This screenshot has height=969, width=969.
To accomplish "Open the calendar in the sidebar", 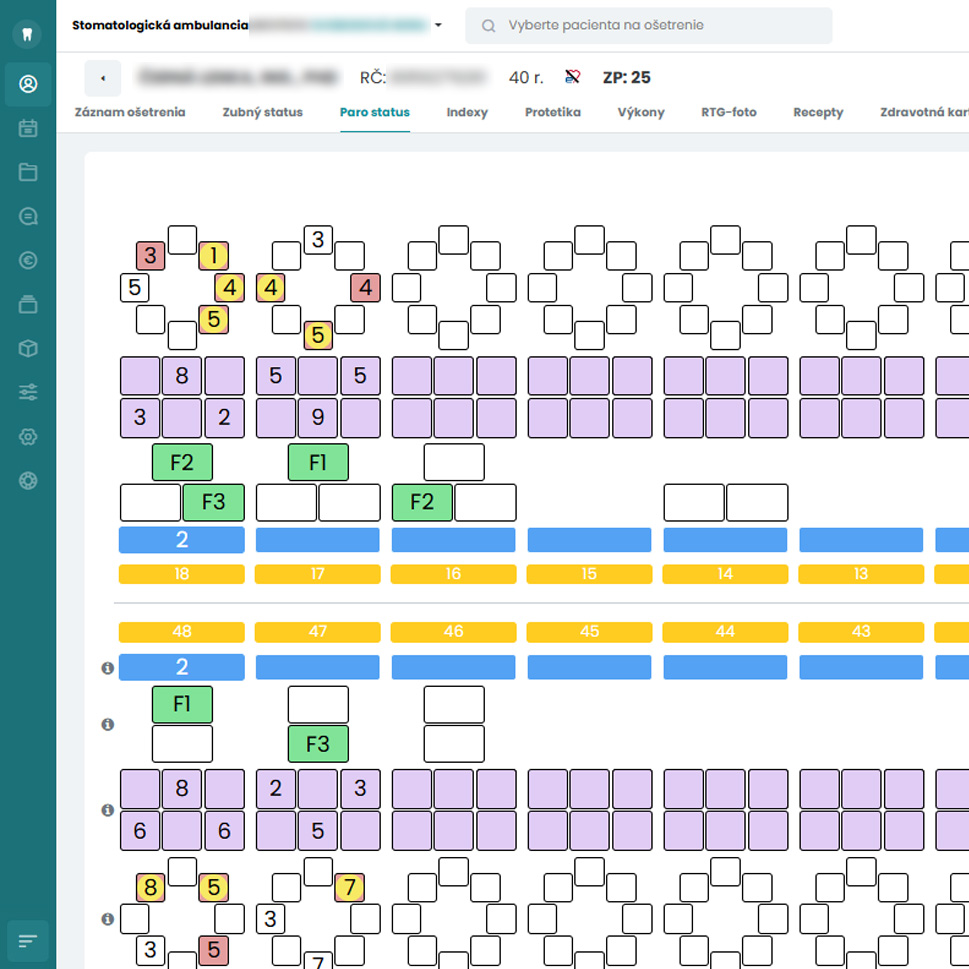I will click(28, 128).
